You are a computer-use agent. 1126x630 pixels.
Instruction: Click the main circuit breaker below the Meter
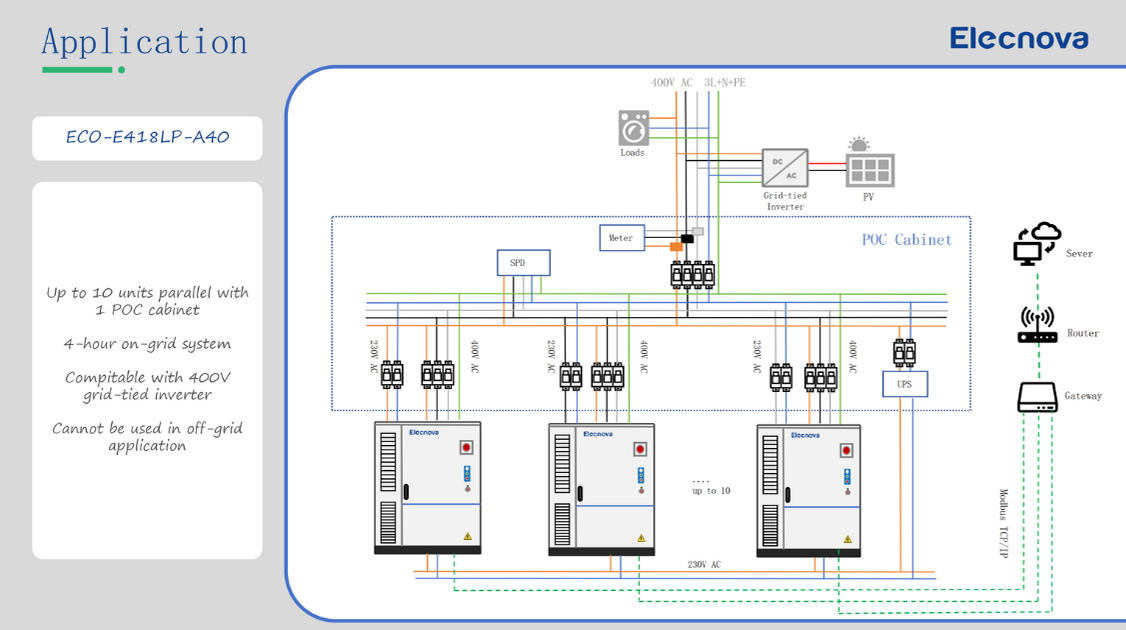692,274
